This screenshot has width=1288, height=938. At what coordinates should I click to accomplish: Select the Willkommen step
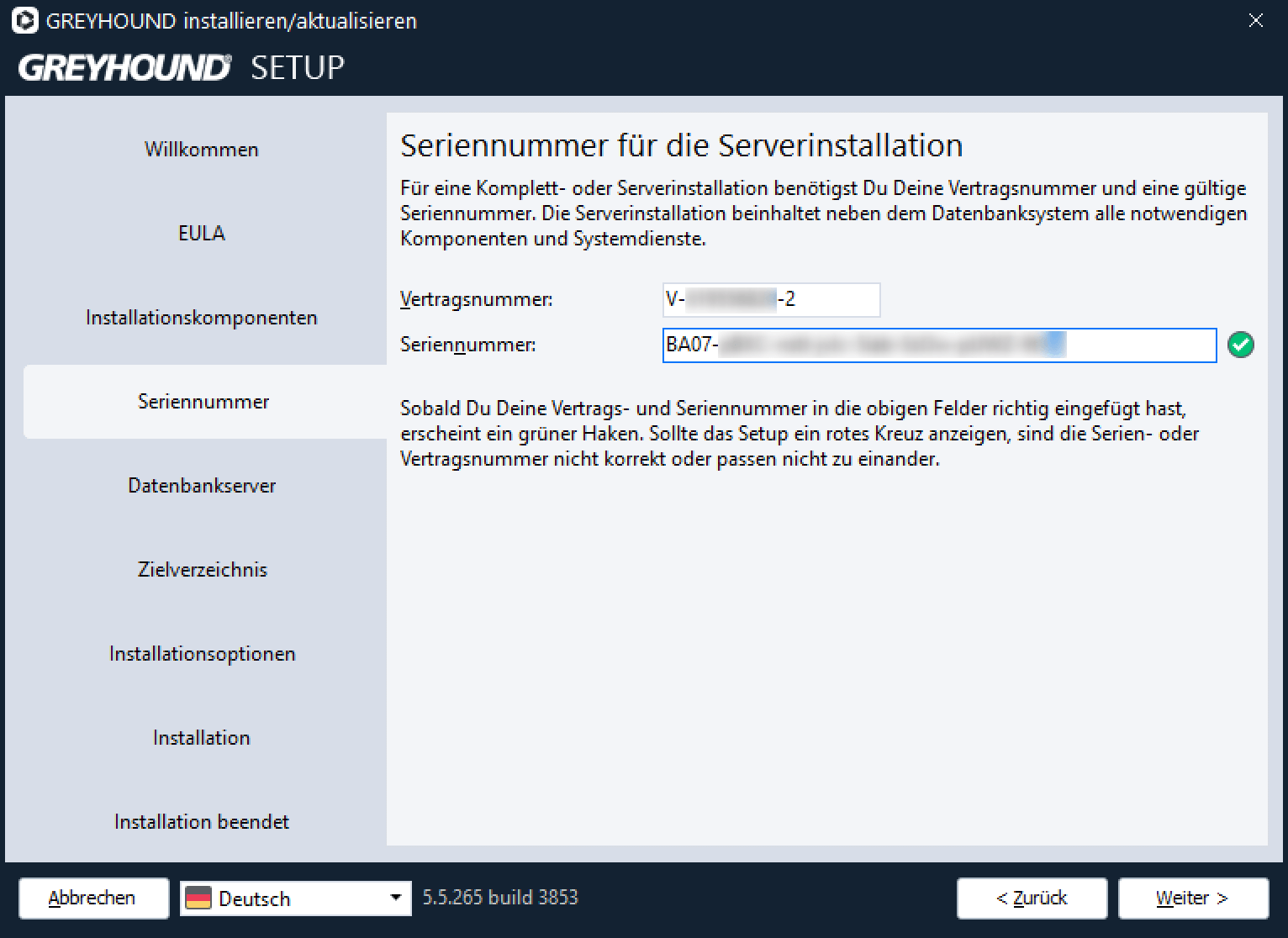(x=202, y=150)
